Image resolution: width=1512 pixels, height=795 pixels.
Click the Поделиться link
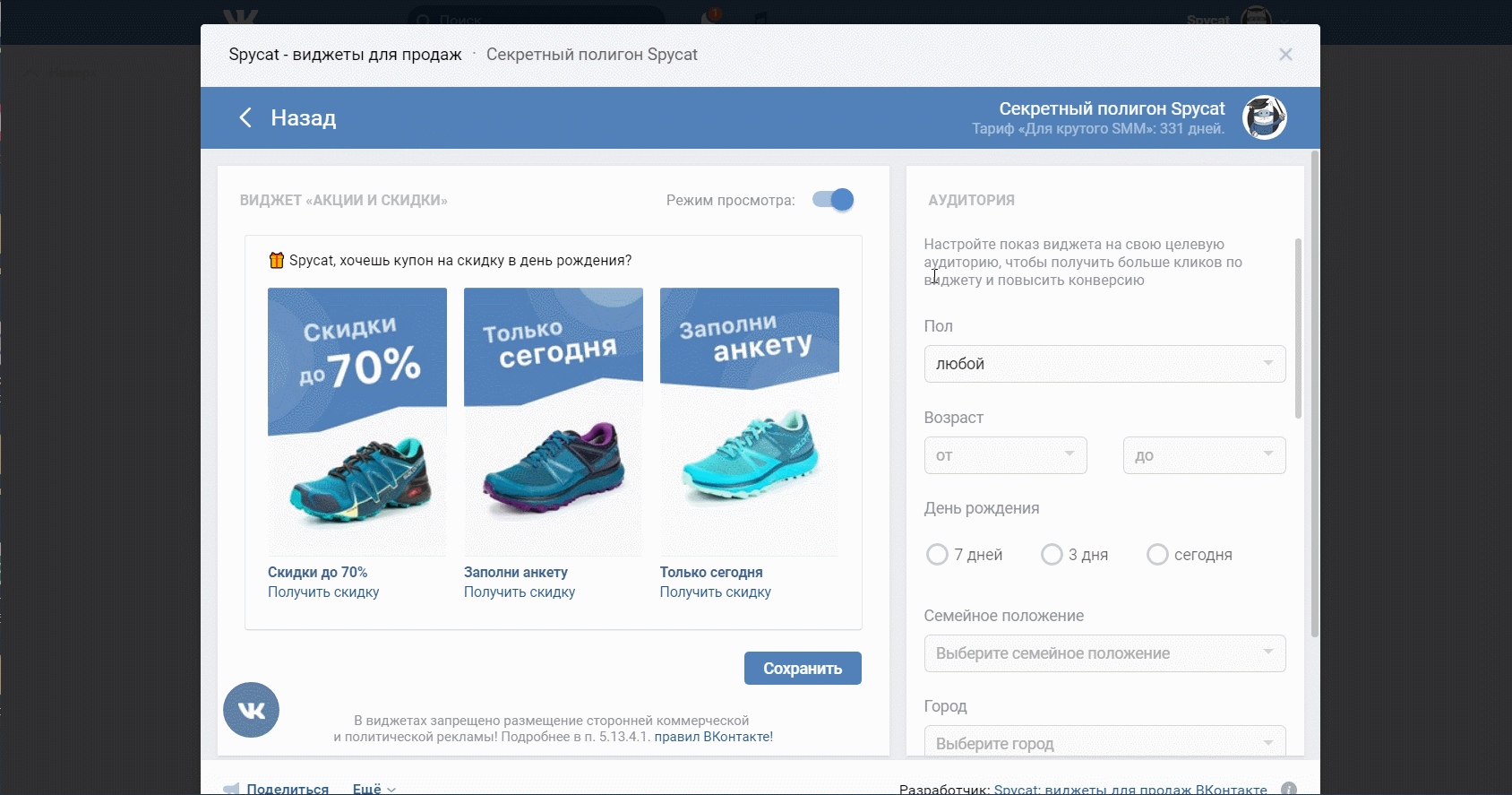[x=288, y=789]
